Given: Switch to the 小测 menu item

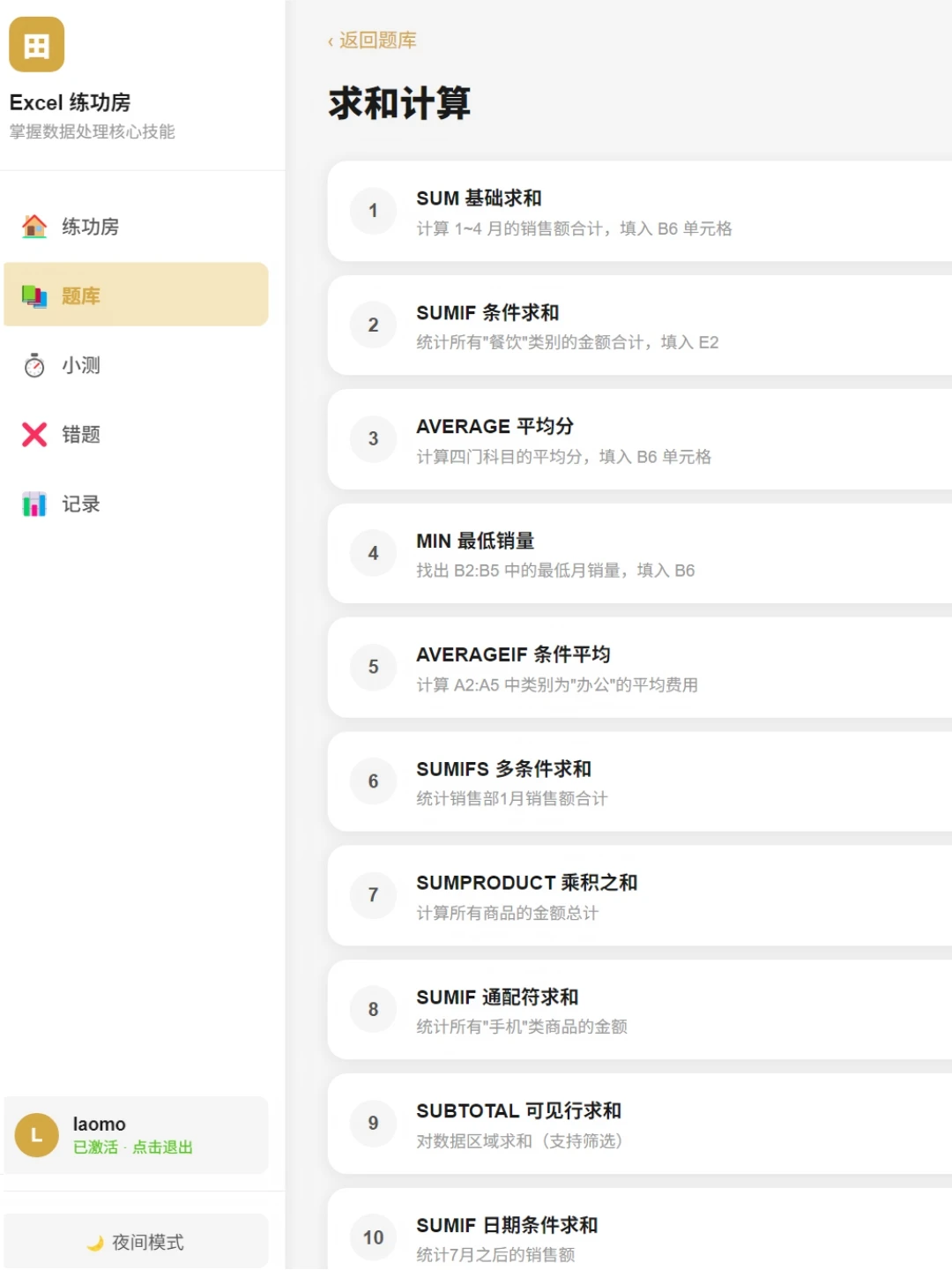Looking at the screenshot, I should click(136, 365).
